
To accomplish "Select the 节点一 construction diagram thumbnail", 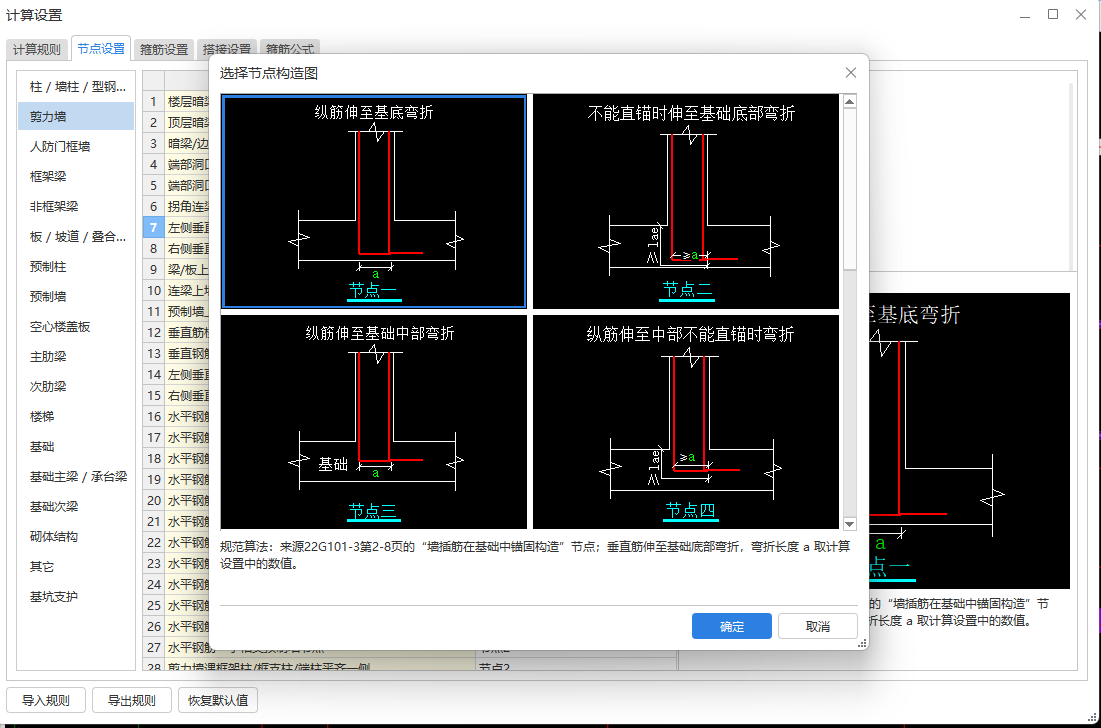I will click(x=374, y=201).
